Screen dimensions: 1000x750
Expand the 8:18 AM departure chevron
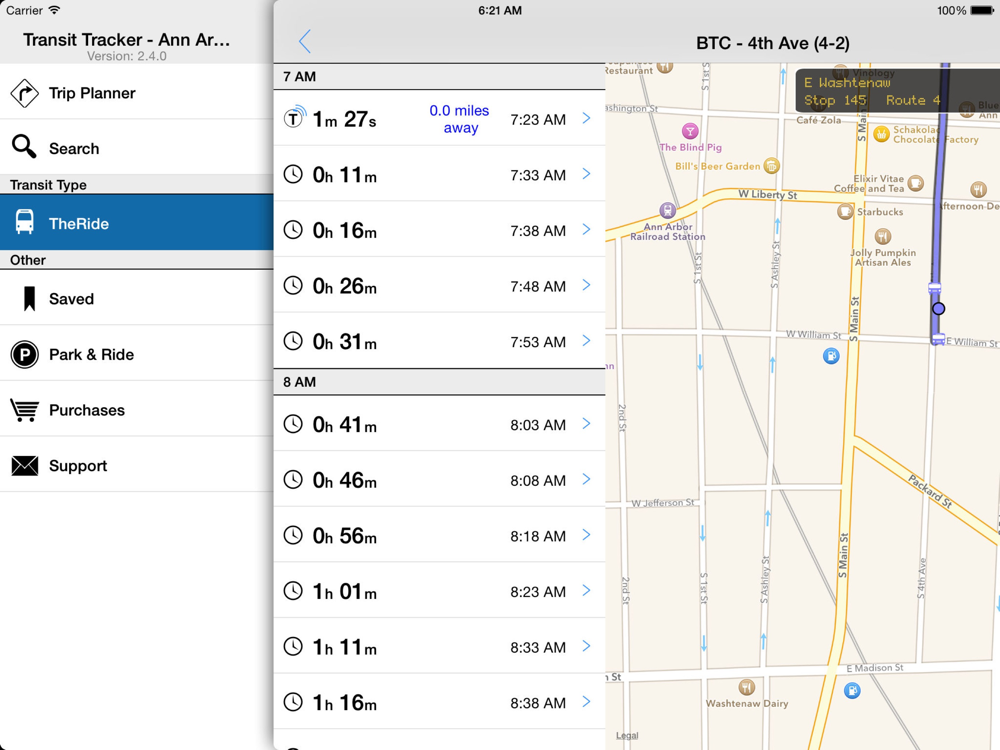(x=587, y=535)
